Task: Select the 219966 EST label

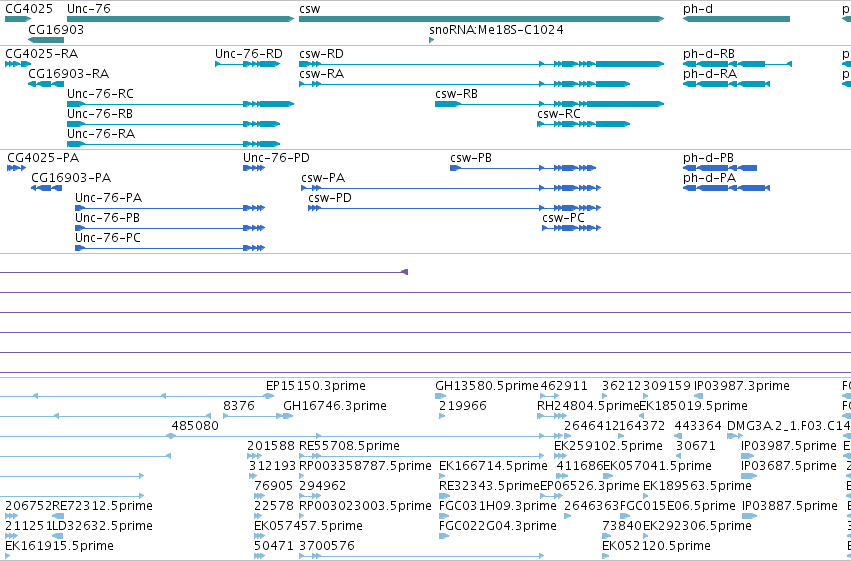Action: point(463,406)
